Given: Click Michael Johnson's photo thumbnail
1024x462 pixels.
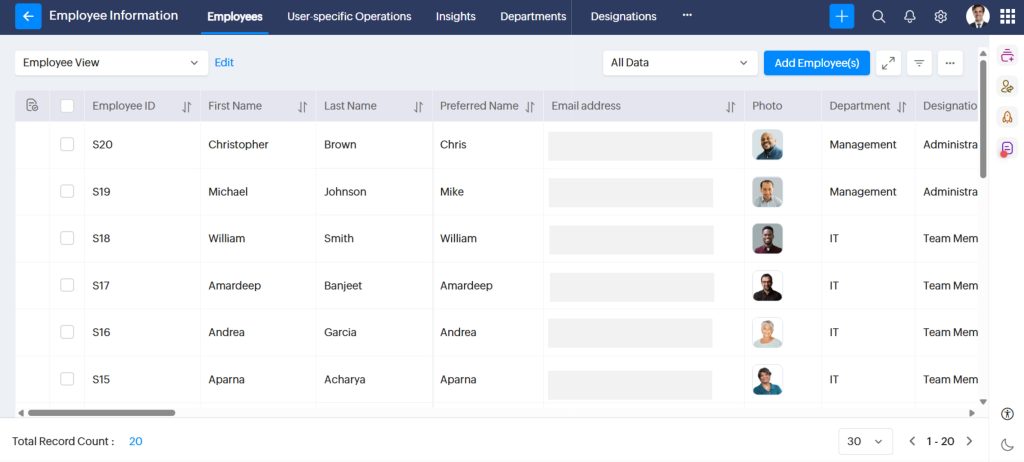Looking at the screenshot, I should tap(767, 191).
